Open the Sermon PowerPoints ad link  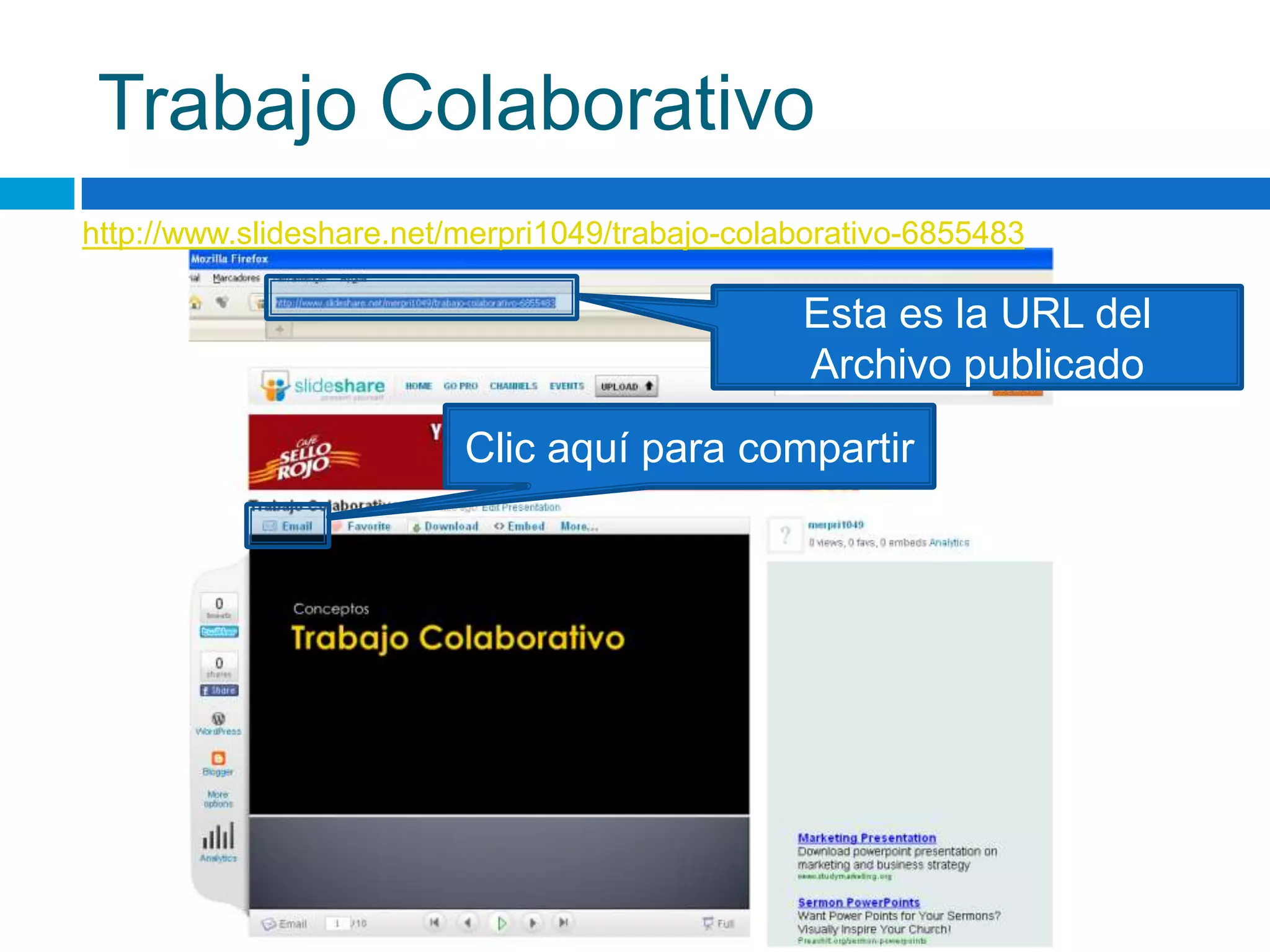[x=859, y=902]
